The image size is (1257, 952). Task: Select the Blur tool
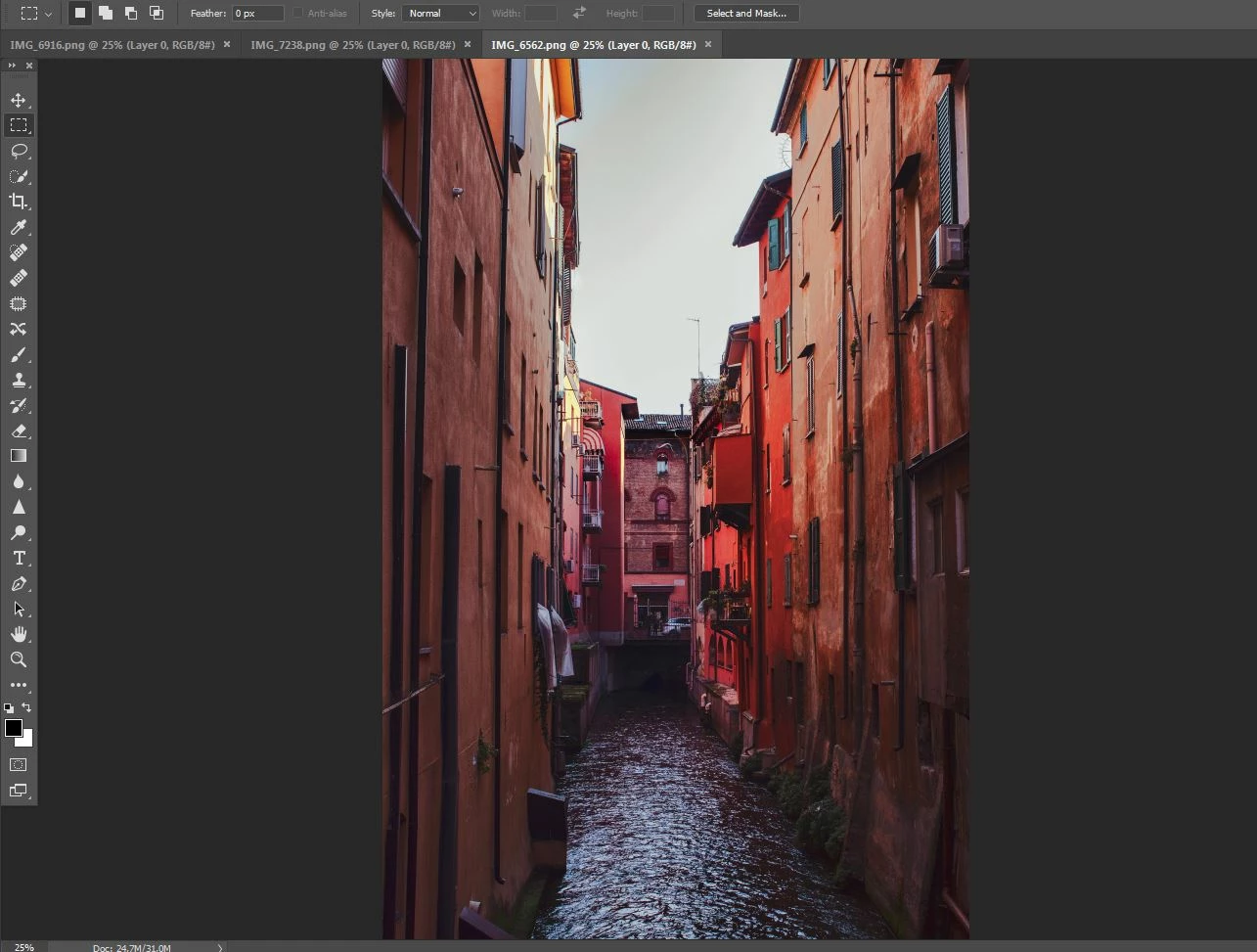[x=19, y=481]
